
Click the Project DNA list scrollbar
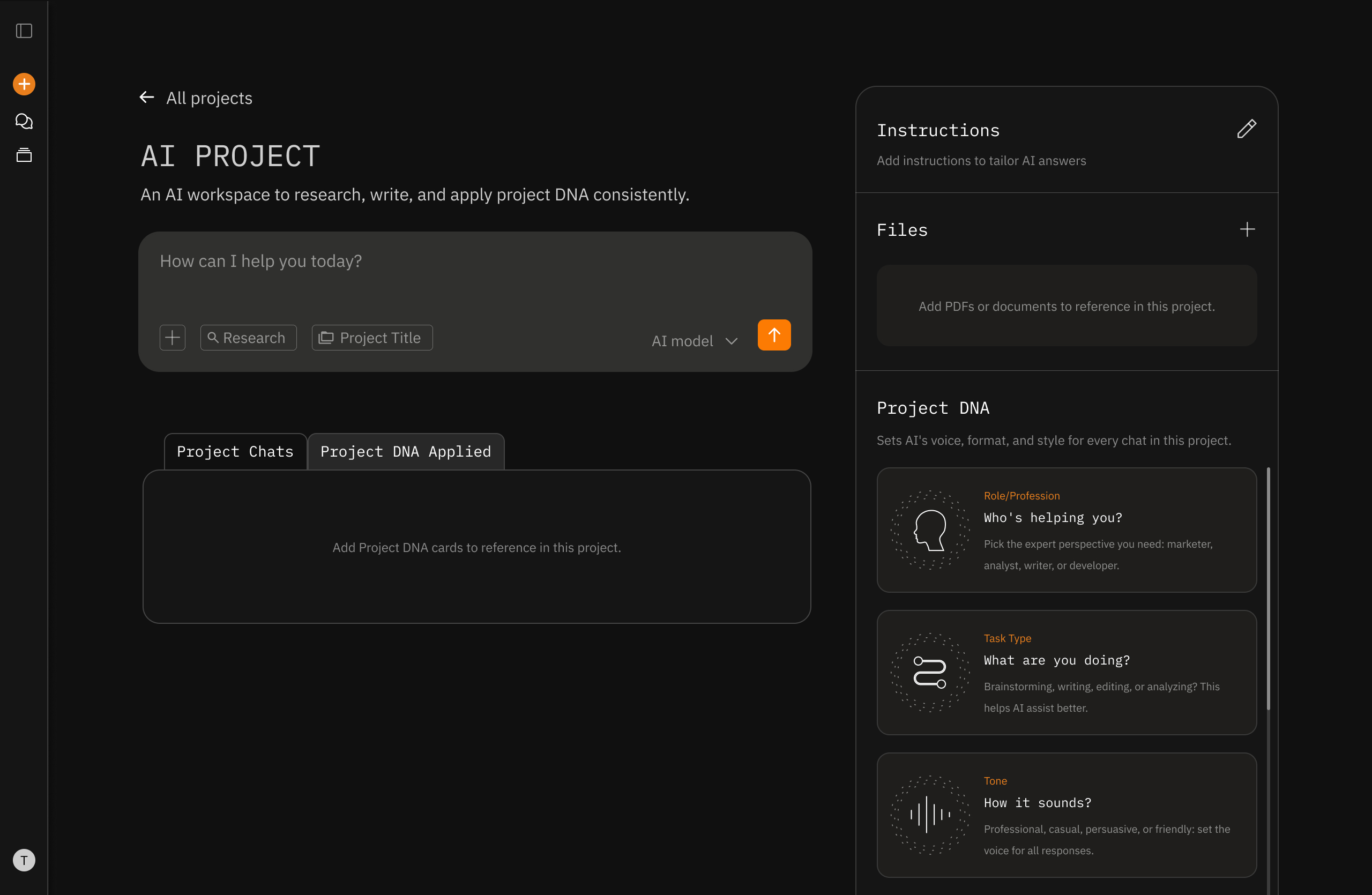(1267, 588)
